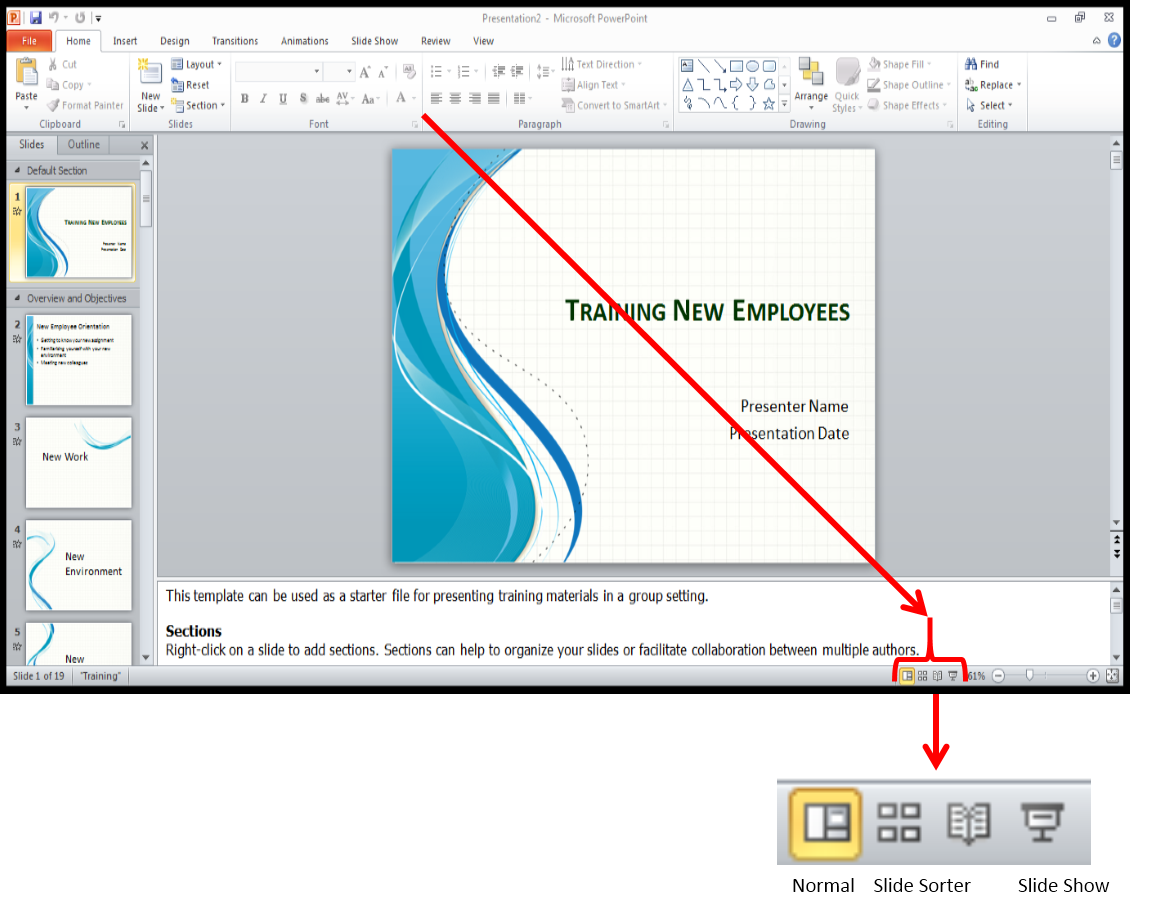Select the Find icon in Editing group
Screen dimensions: 1161x911
pyautogui.click(x=986, y=63)
